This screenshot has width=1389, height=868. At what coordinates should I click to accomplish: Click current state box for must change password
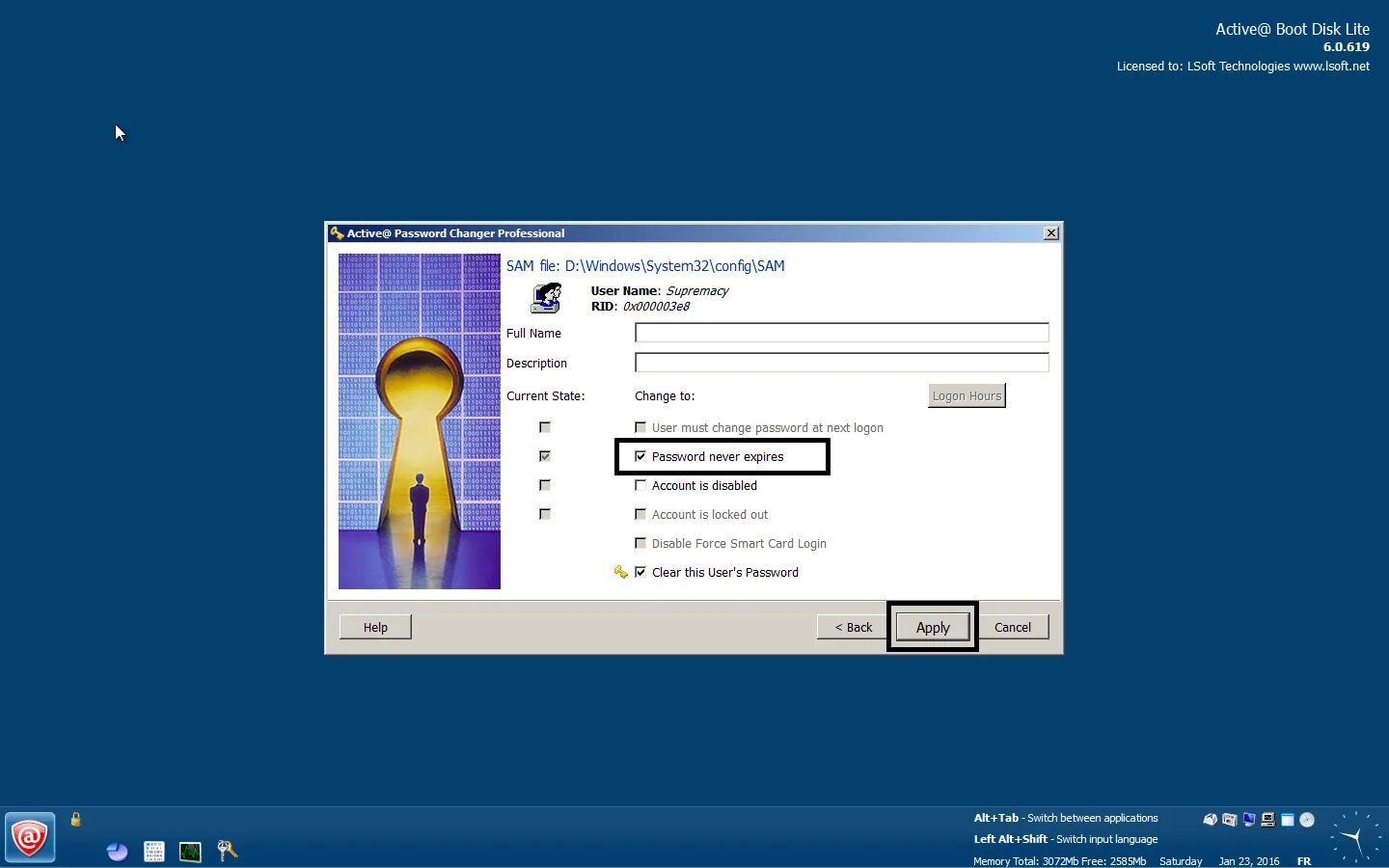545,427
